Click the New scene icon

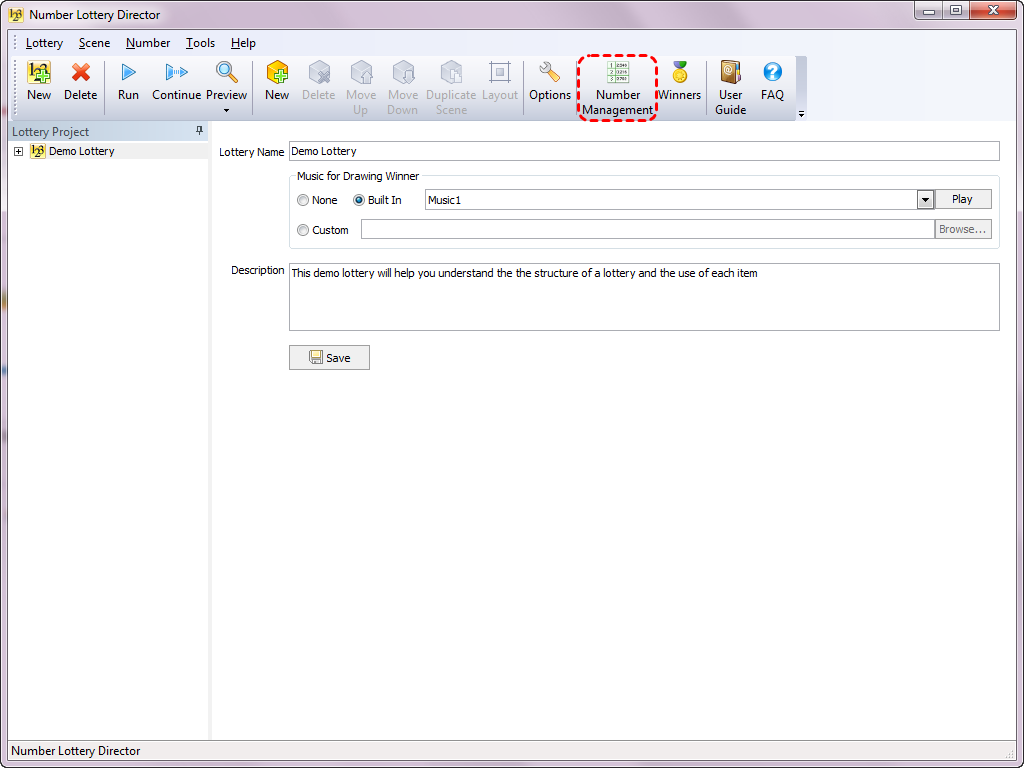tap(277, 73)
